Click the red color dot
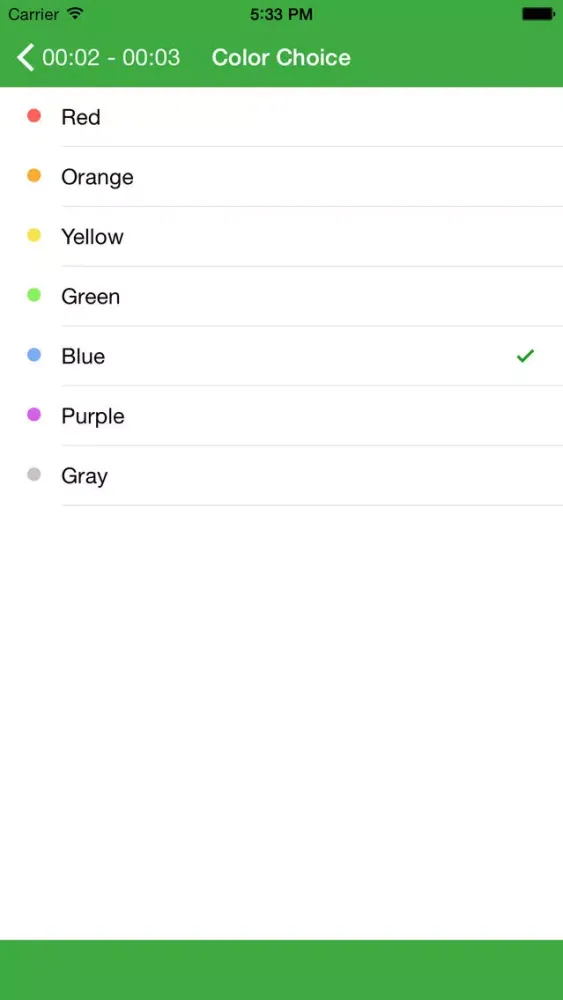This screenshot has width=563, height=1000. pyautogui.click(x=34, y=115)
